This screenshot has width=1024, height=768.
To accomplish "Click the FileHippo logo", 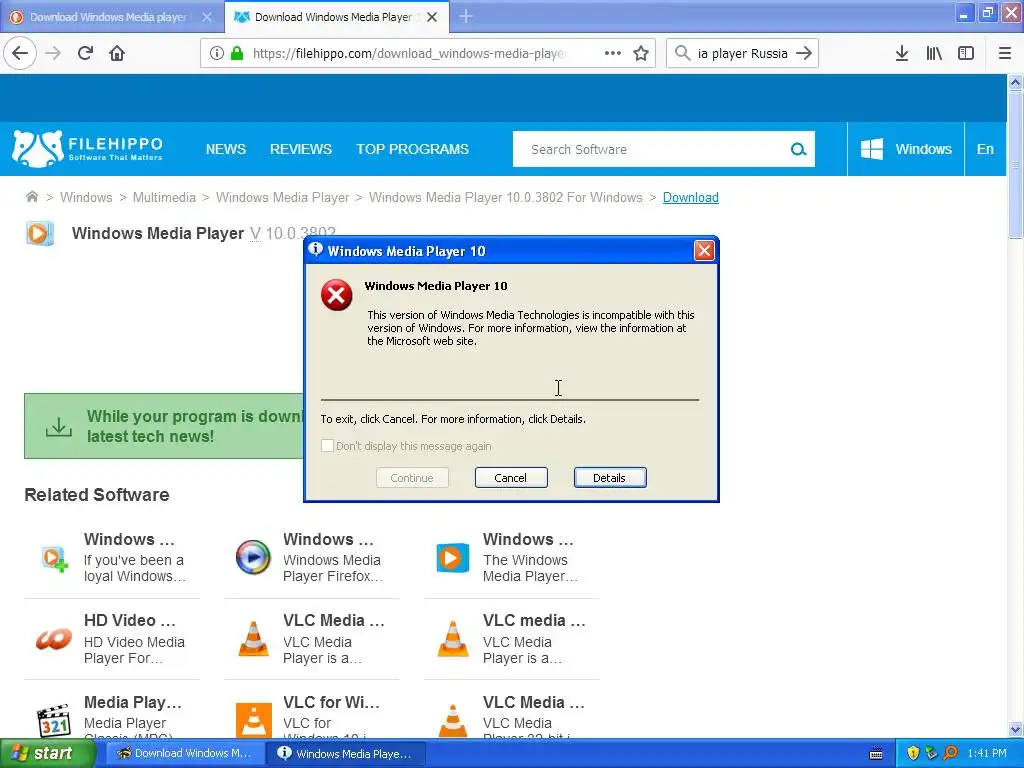I will [87, 148].
